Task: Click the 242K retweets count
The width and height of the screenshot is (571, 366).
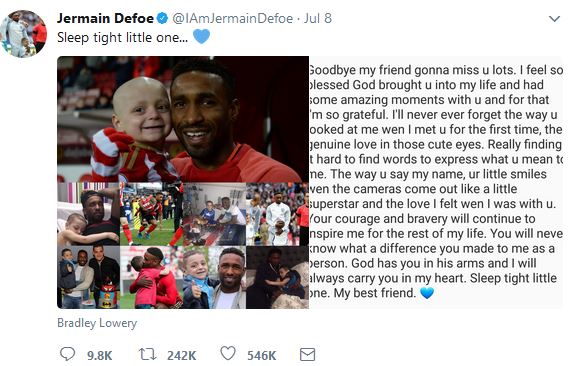Action: click(181, 355)
